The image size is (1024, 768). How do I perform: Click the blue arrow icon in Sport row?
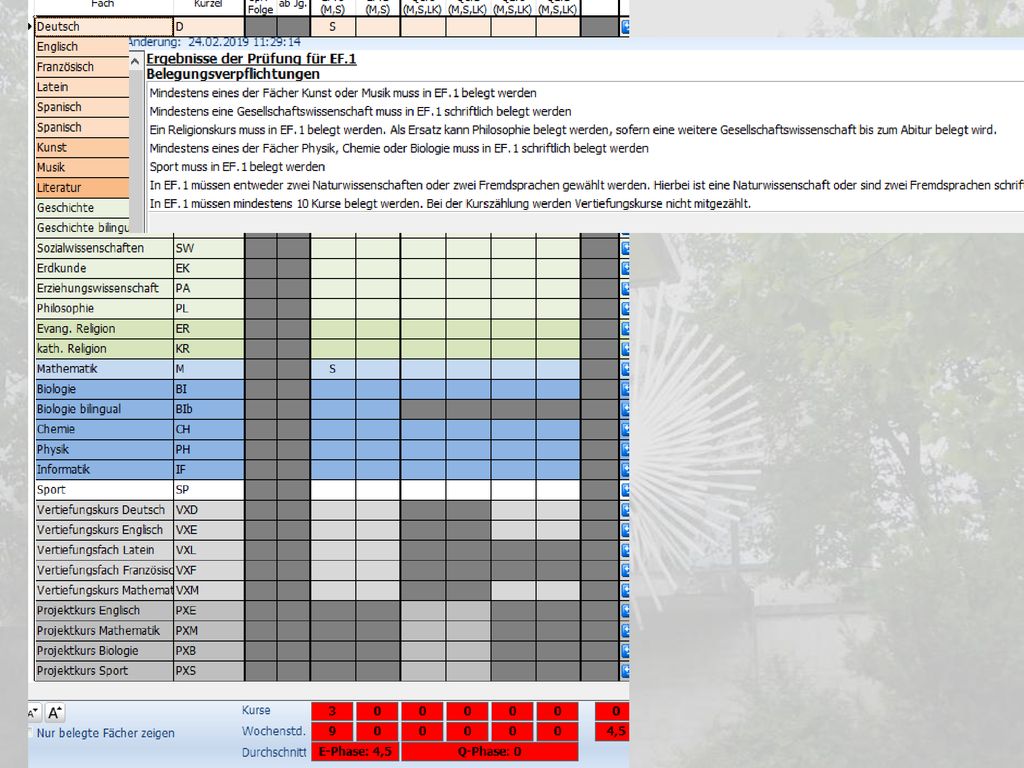[x=625, y=490]
